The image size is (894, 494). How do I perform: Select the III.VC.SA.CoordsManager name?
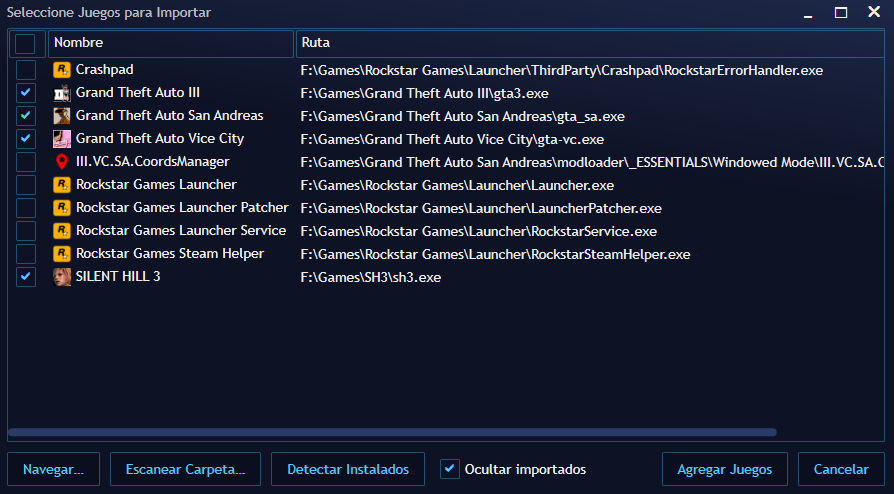coord(152,161)
